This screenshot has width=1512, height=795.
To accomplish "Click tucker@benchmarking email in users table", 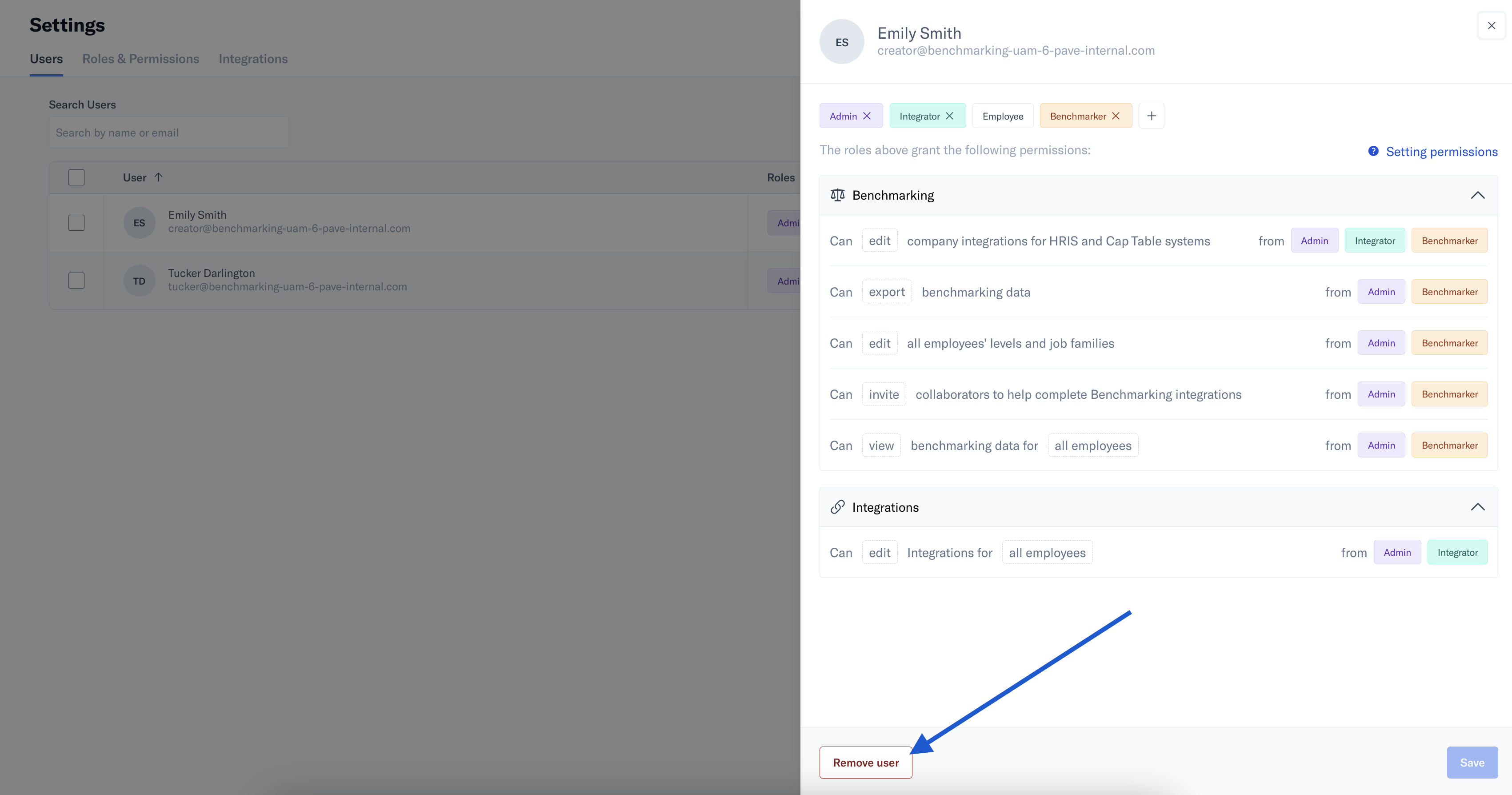I will click(288, 286).
